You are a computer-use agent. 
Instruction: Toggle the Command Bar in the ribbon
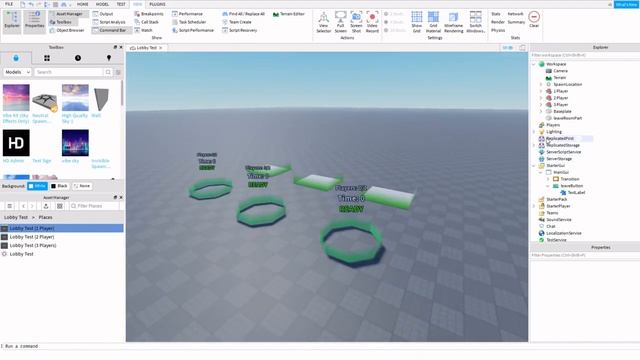110,30
